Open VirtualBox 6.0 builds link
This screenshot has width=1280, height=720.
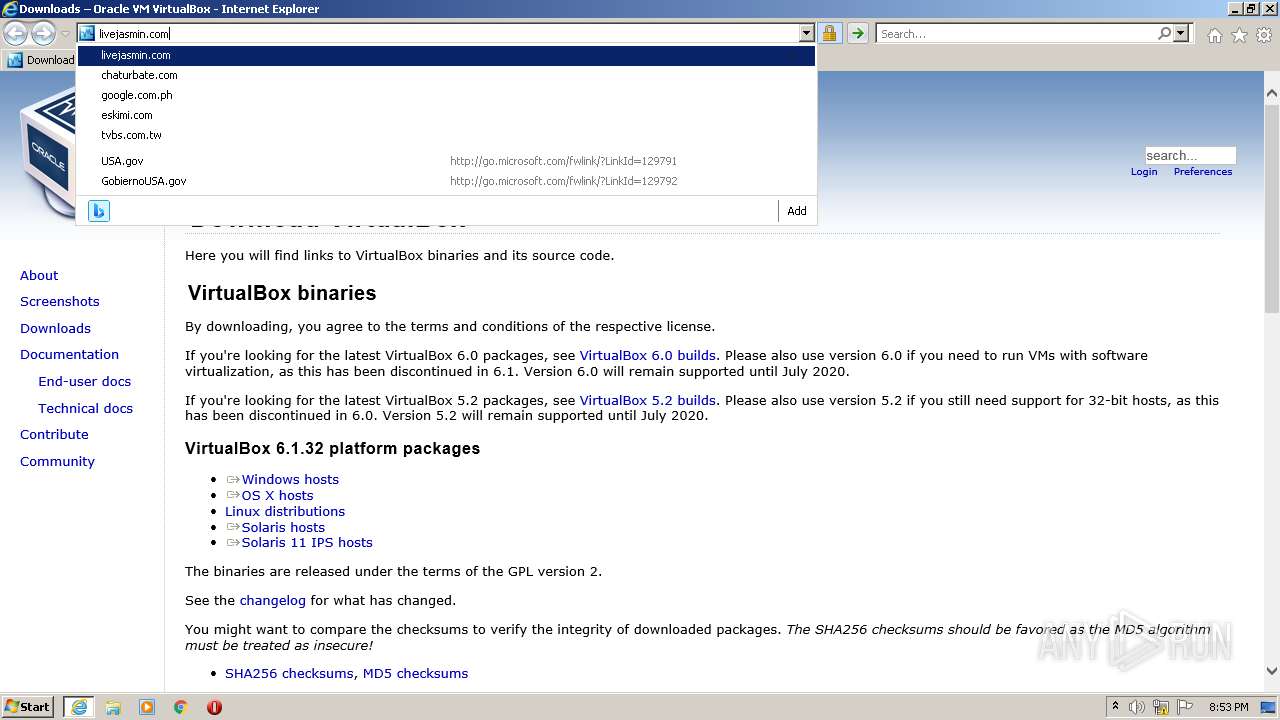[x=647, y=355]
